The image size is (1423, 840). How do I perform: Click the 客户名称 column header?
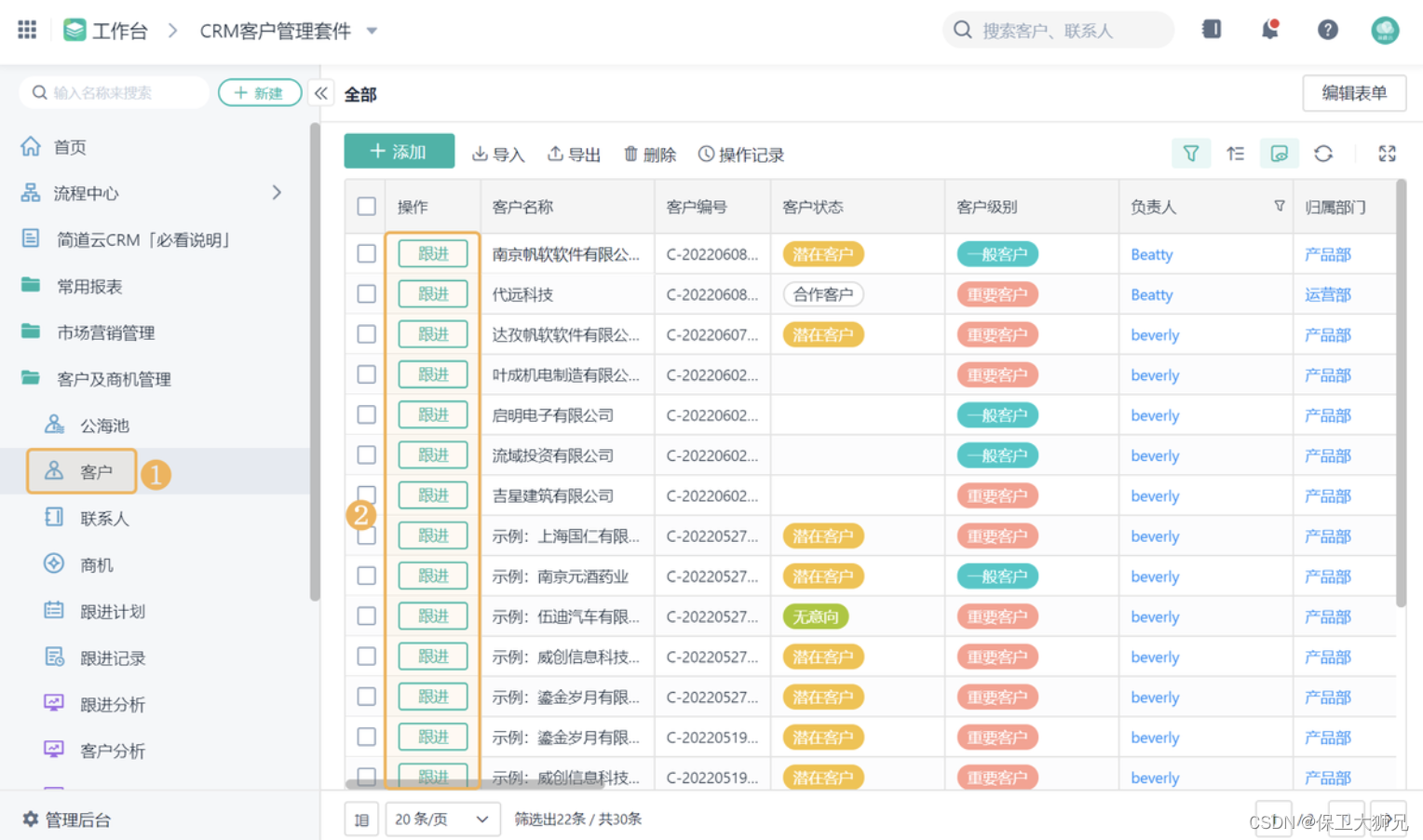[x=567, y=207]
